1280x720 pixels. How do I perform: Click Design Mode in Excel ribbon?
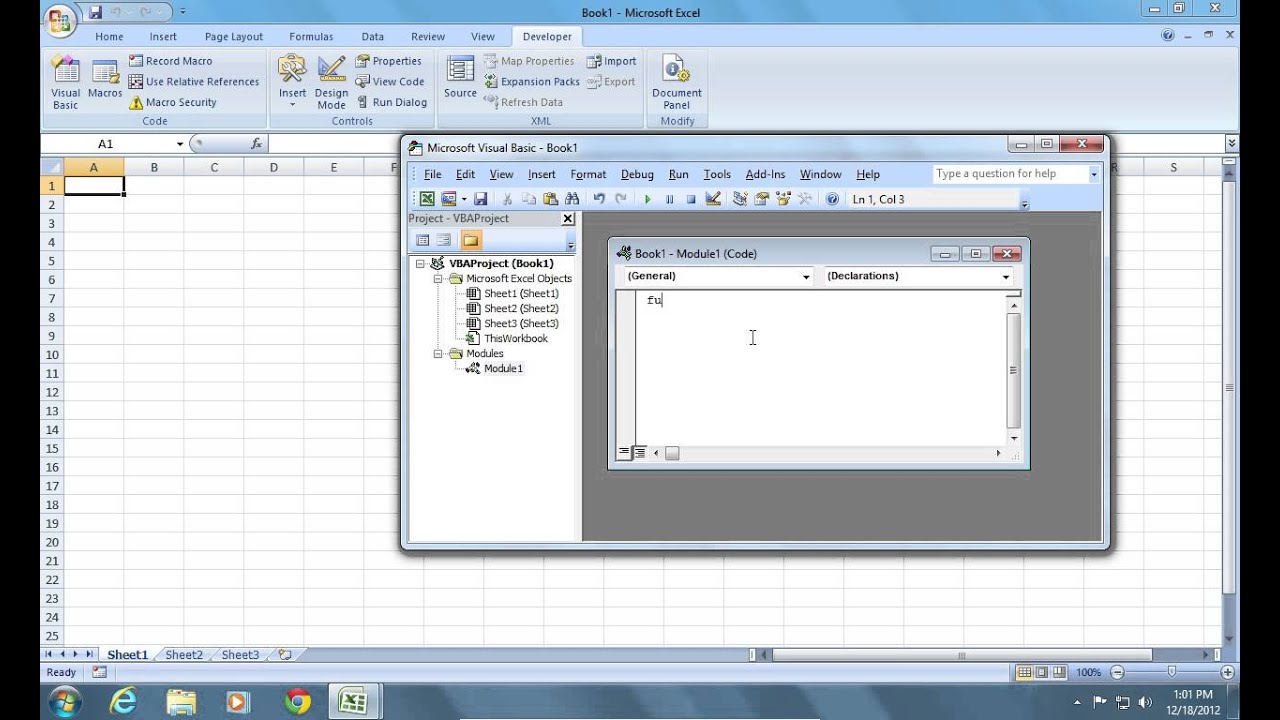coord(331,83)
